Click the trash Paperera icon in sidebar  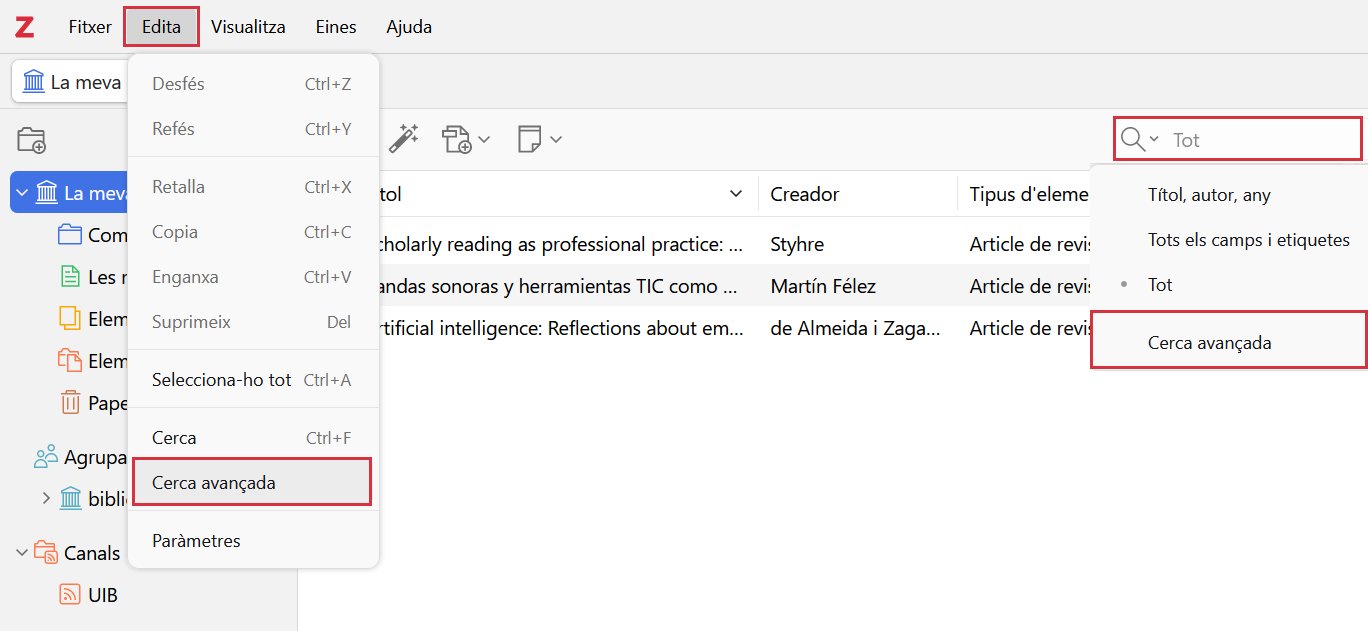click(x=70, y=403)
